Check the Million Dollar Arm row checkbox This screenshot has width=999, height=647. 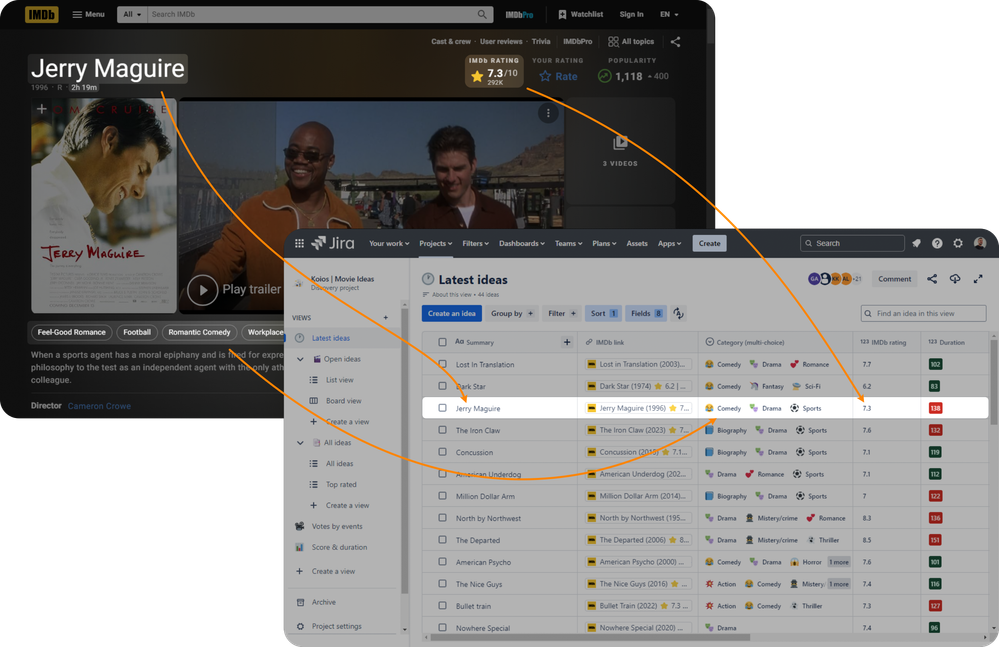pos(442,496)
